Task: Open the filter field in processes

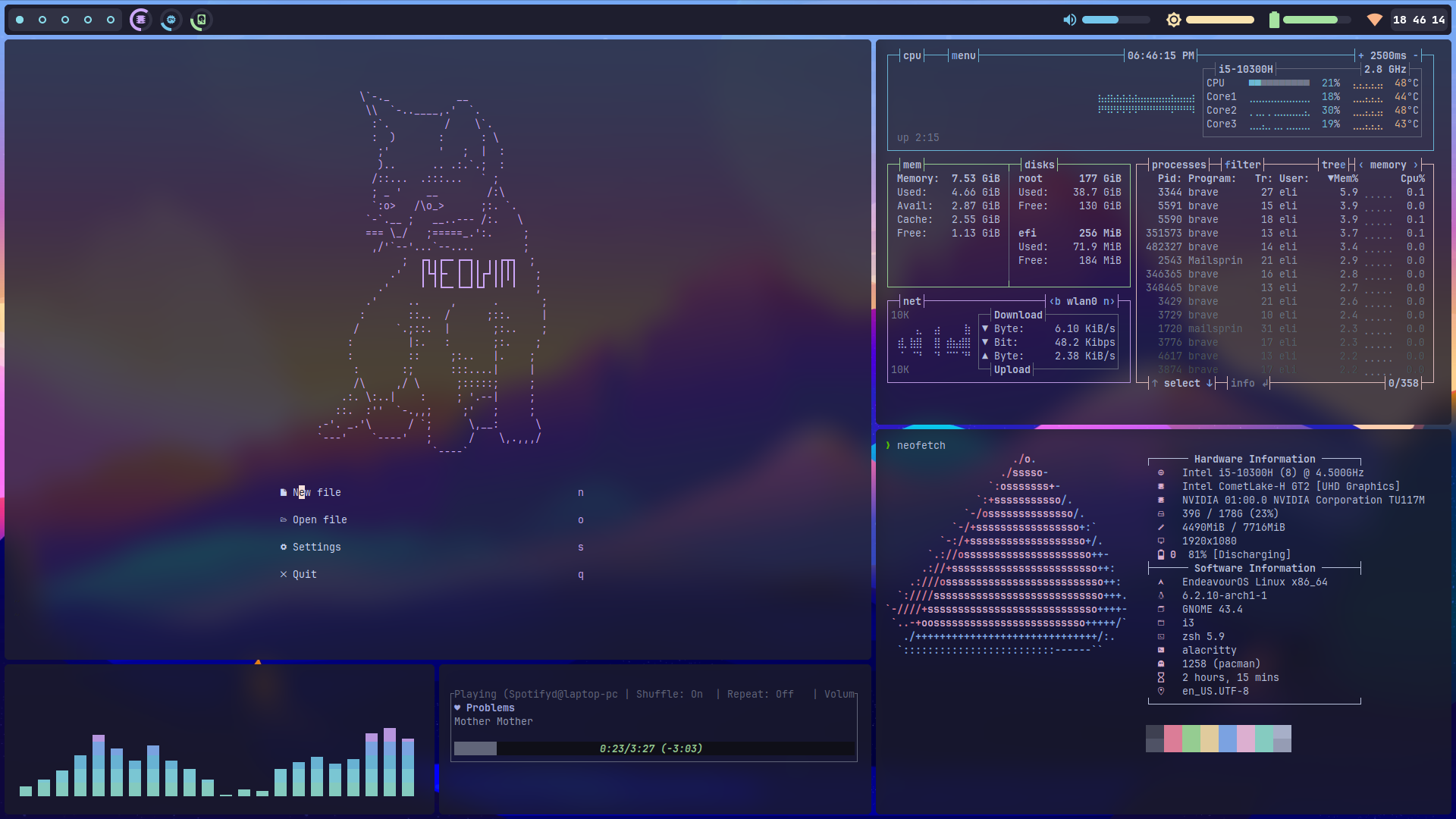Action: pyautogui.click(x=1242, y=165)
